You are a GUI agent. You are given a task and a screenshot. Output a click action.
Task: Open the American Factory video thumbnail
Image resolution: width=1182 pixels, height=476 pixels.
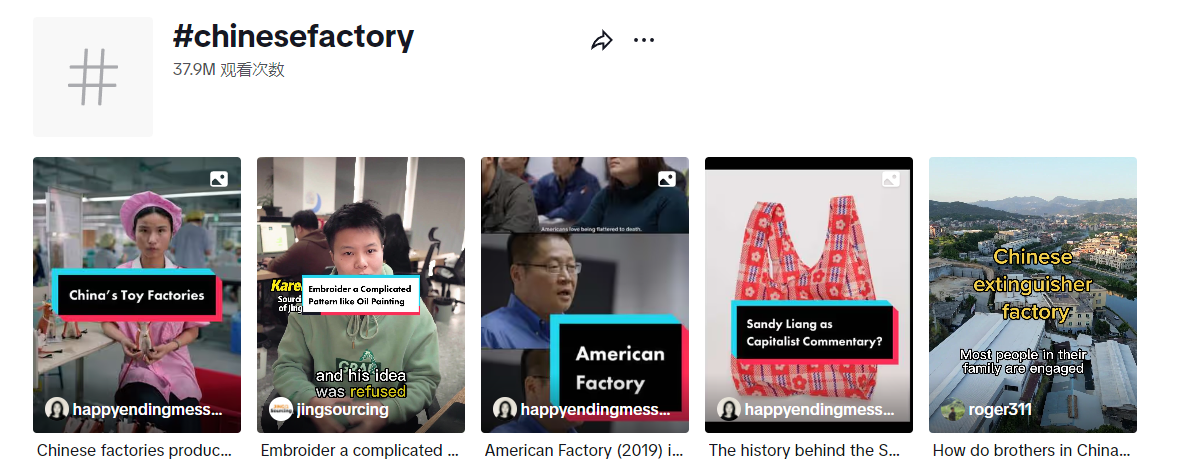585,295
